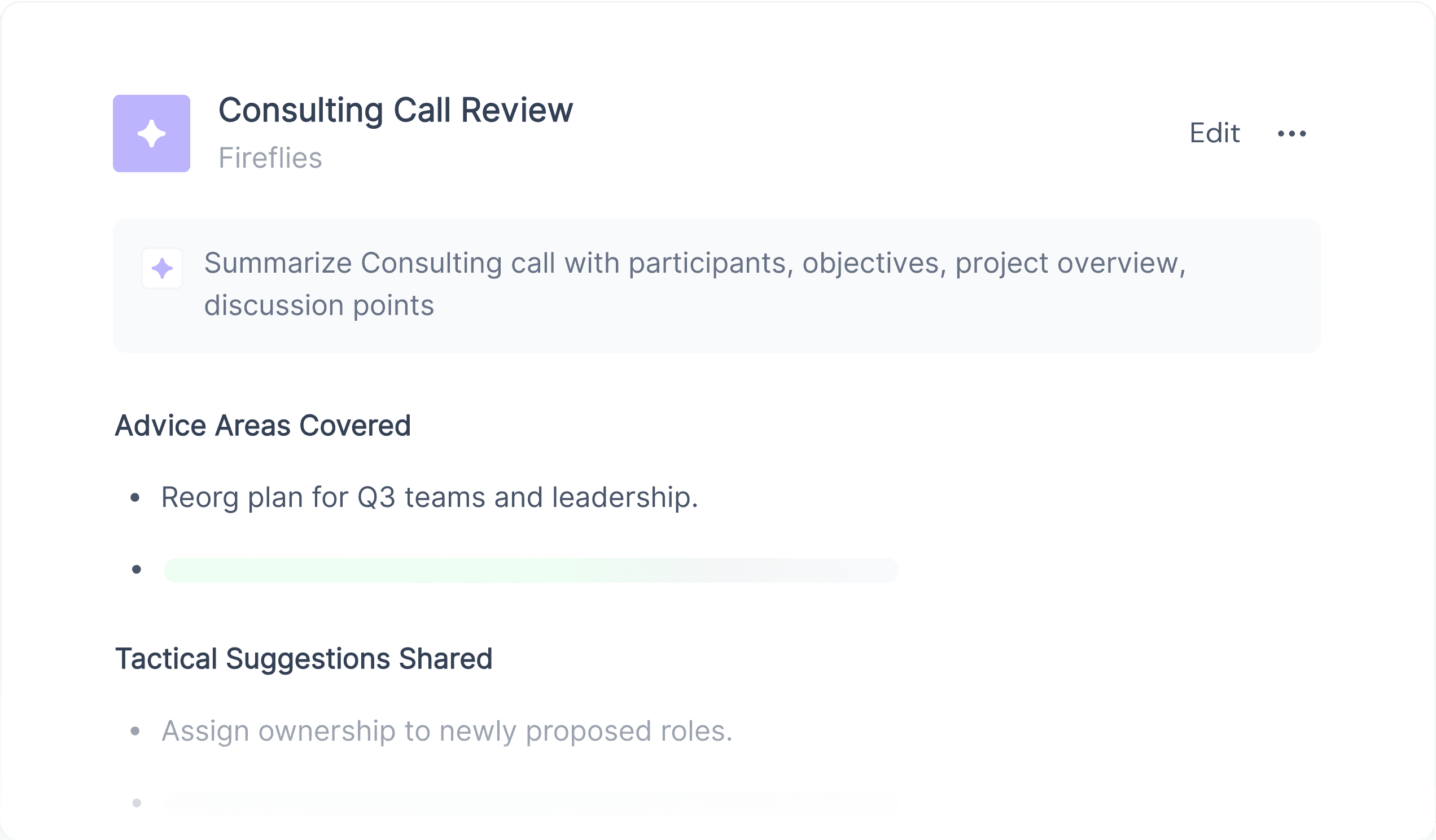
Task: Click bullet point before green loading bar
Action: coord(136,569)
